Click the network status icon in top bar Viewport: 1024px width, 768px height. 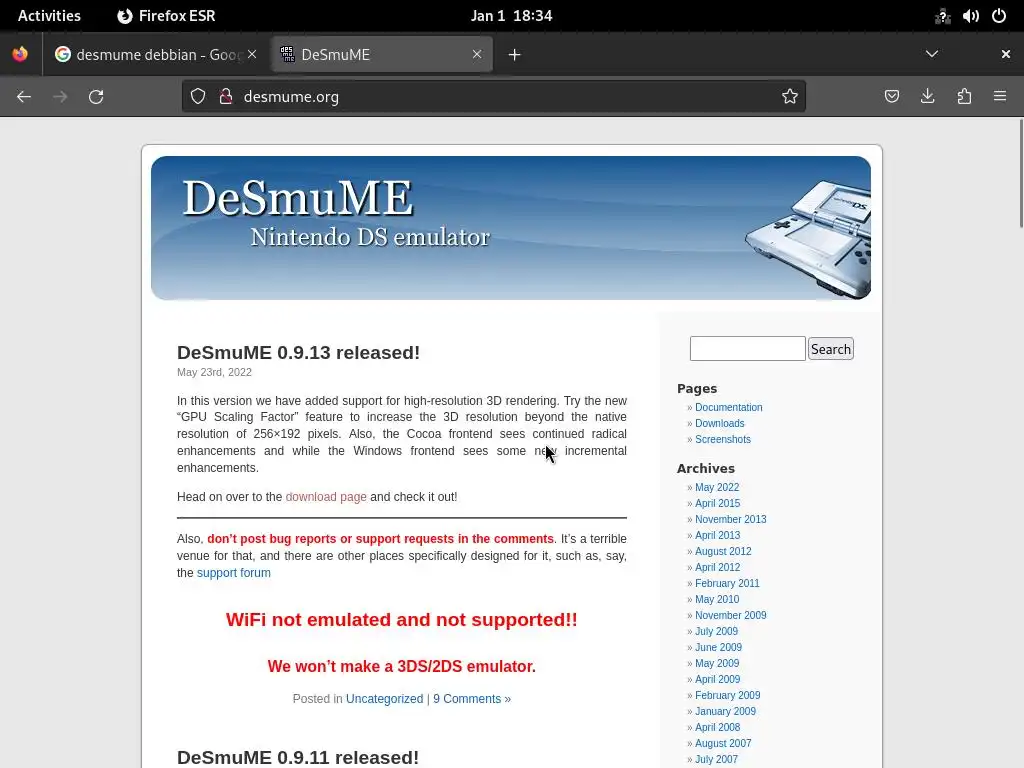pyautogui.click(x=942, y=16)
